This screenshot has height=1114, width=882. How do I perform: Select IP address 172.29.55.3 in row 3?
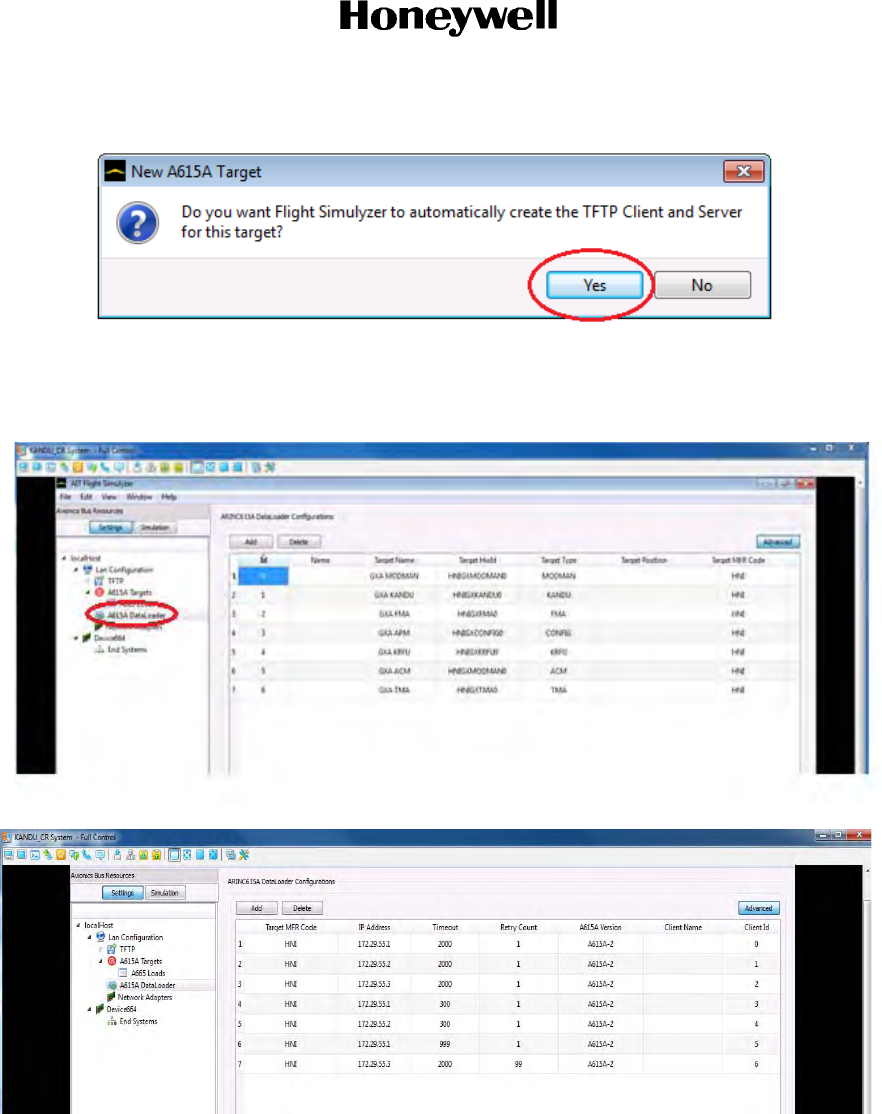[374, 984]
